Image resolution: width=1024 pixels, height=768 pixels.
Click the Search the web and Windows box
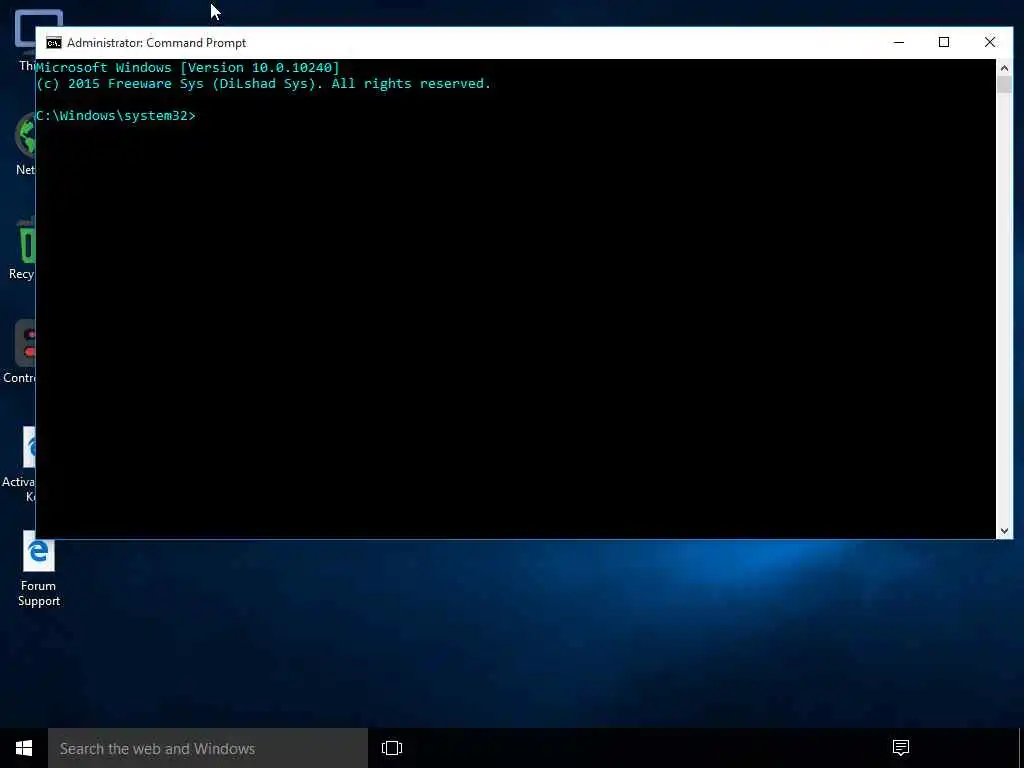click(x=208, y=748)
